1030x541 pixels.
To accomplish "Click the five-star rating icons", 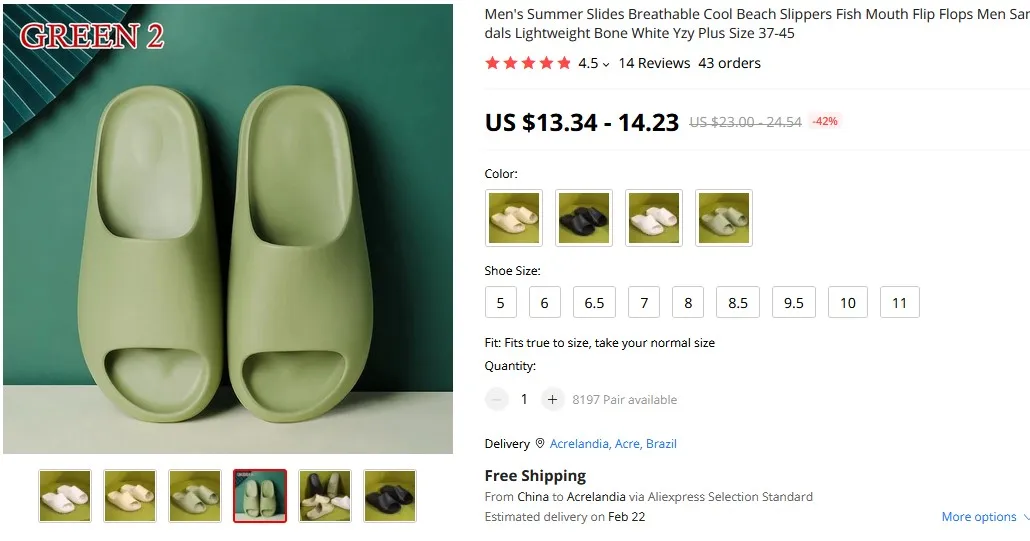I will [x=528, y=63].
